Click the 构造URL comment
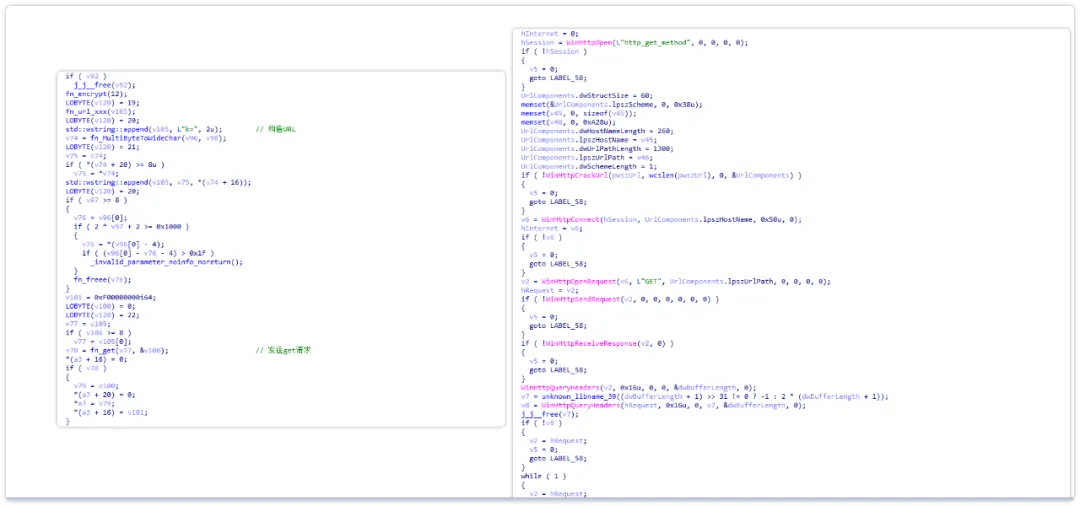 point(276,129)
